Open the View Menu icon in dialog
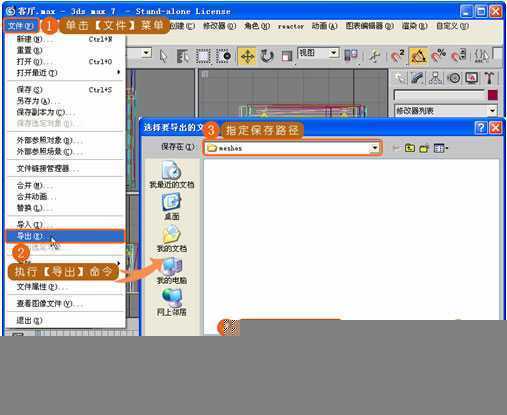The width and height of the screenshot is (507, 415). (x=441, y=148)
